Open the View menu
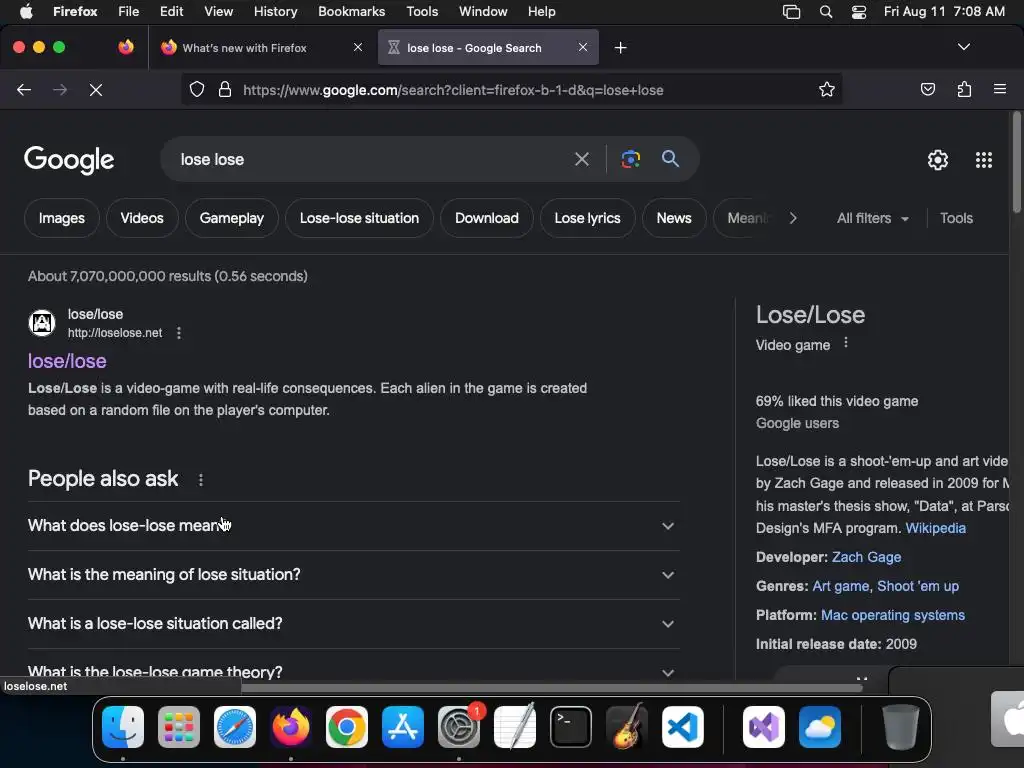Image resolution: width=1024 pixels, height=768 pixels. click(218, 11)
